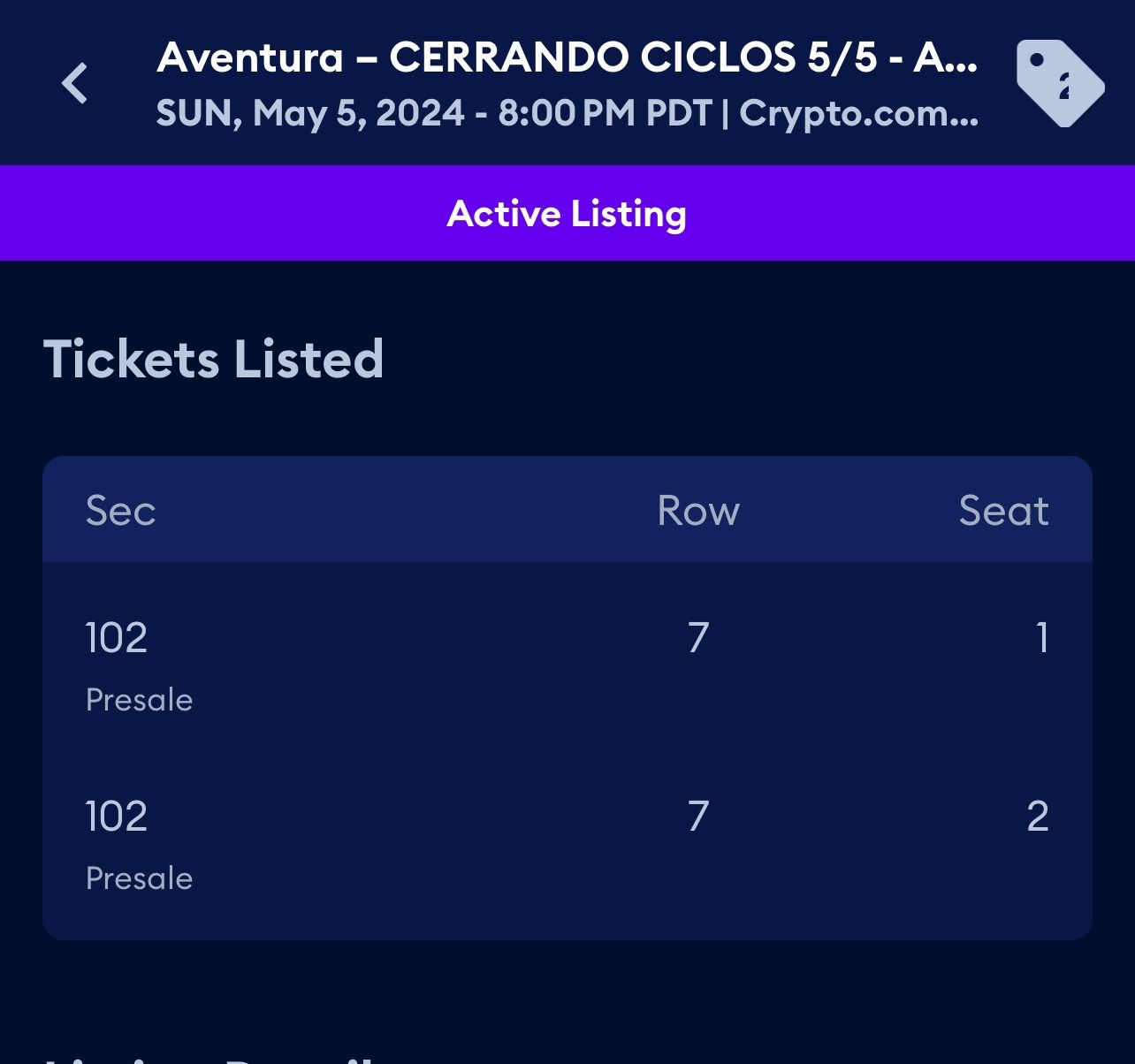
Task: Click the Tickets Listed heading
Action: click(x=213, y=359)
